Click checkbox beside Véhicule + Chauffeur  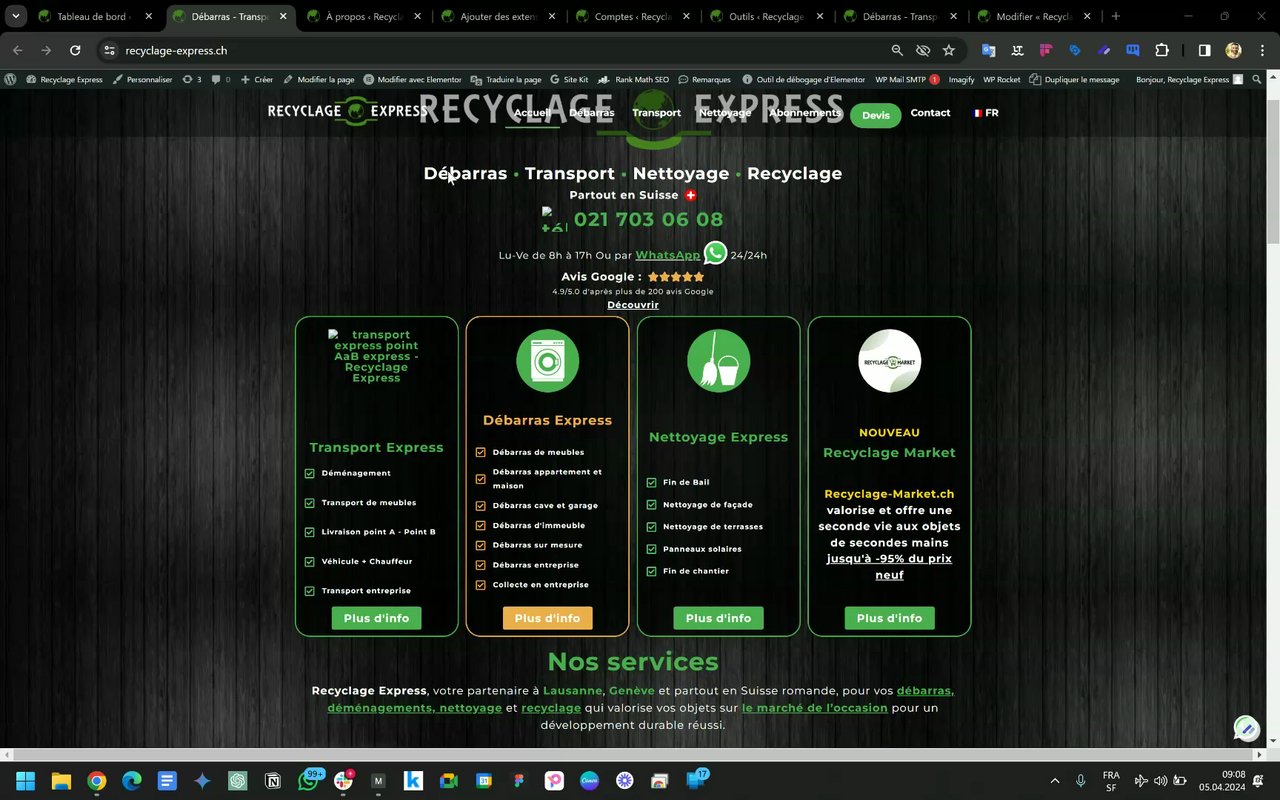coord(309,562)
